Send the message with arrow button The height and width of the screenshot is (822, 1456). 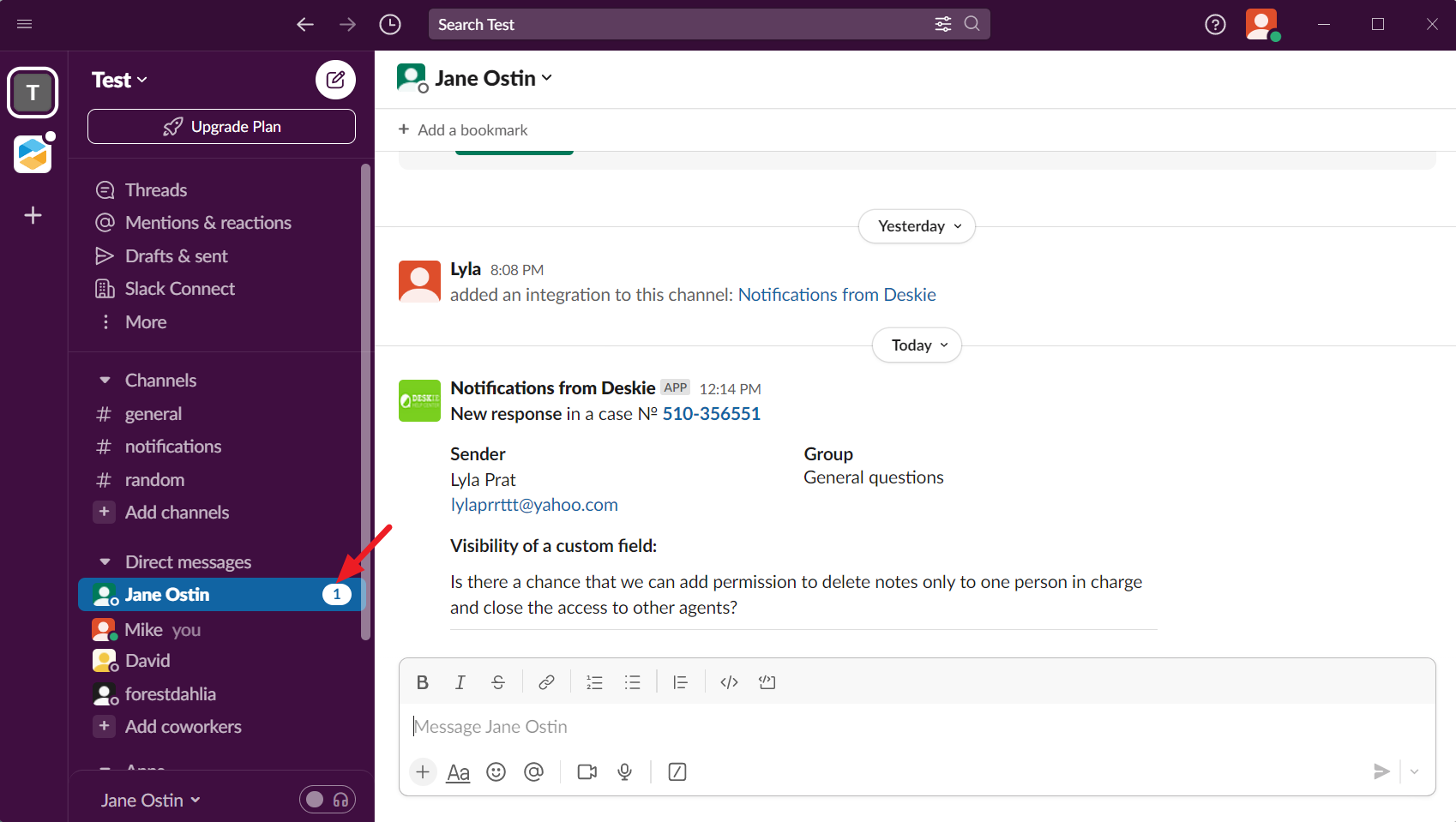point(1381,771)
